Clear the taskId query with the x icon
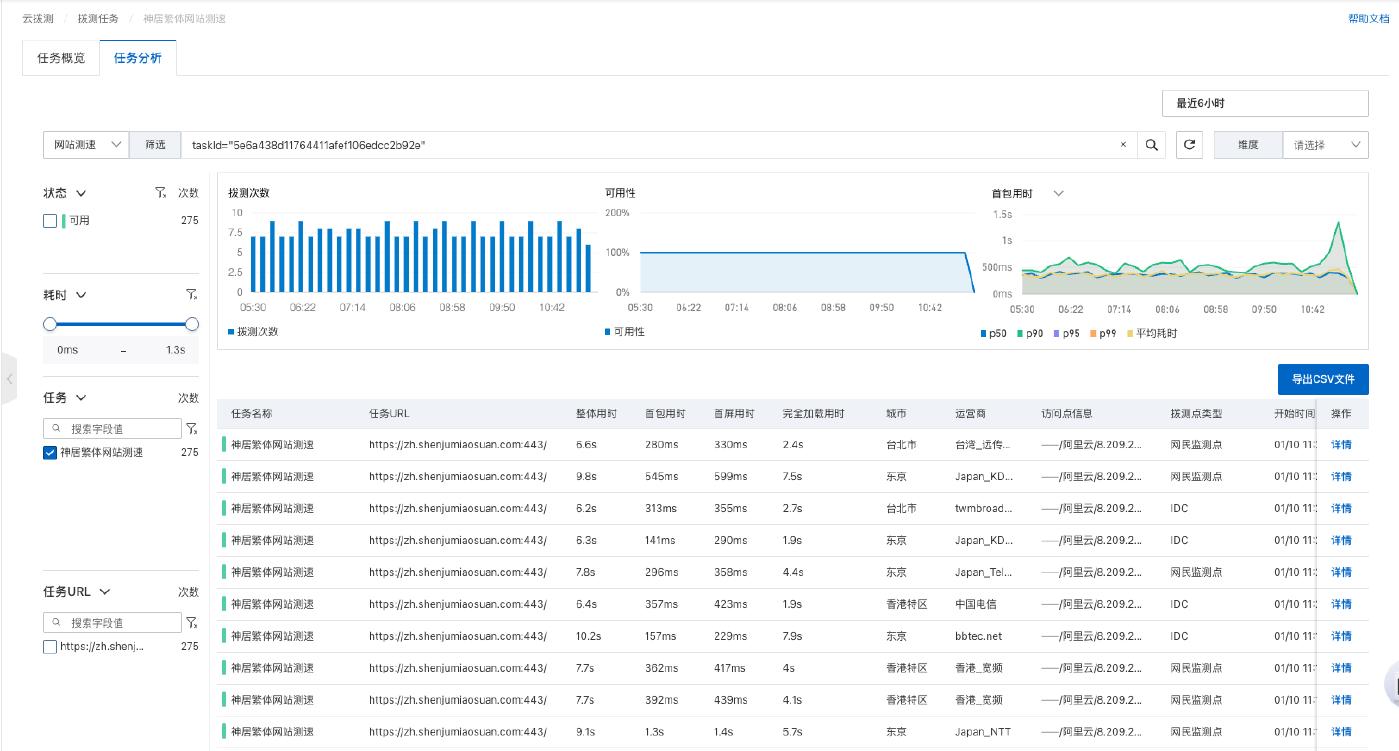 (1123, 145)
